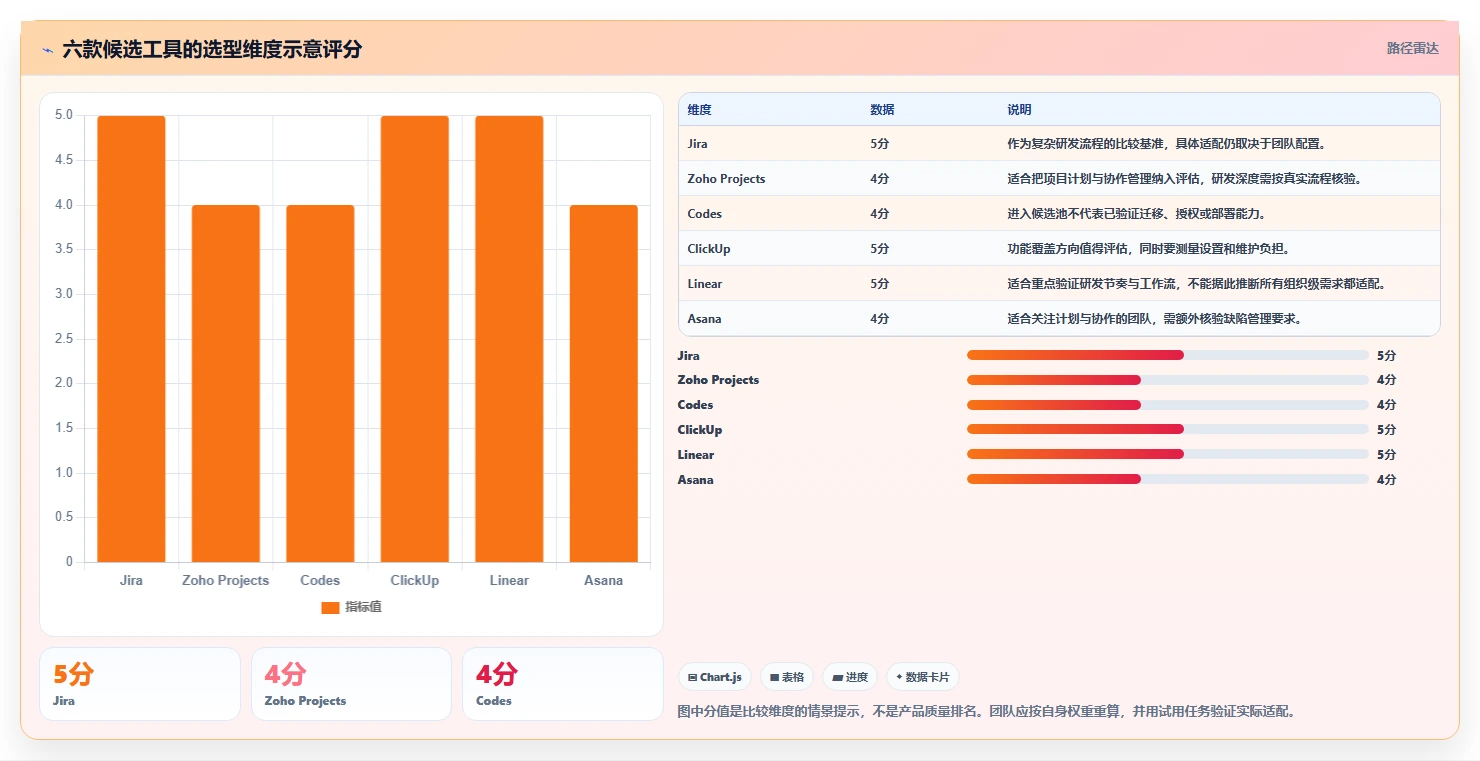Viewport: 1480px width, 761px height.
Task: Open the Zoho Projects 4分 data card
Action: (351, 684)
